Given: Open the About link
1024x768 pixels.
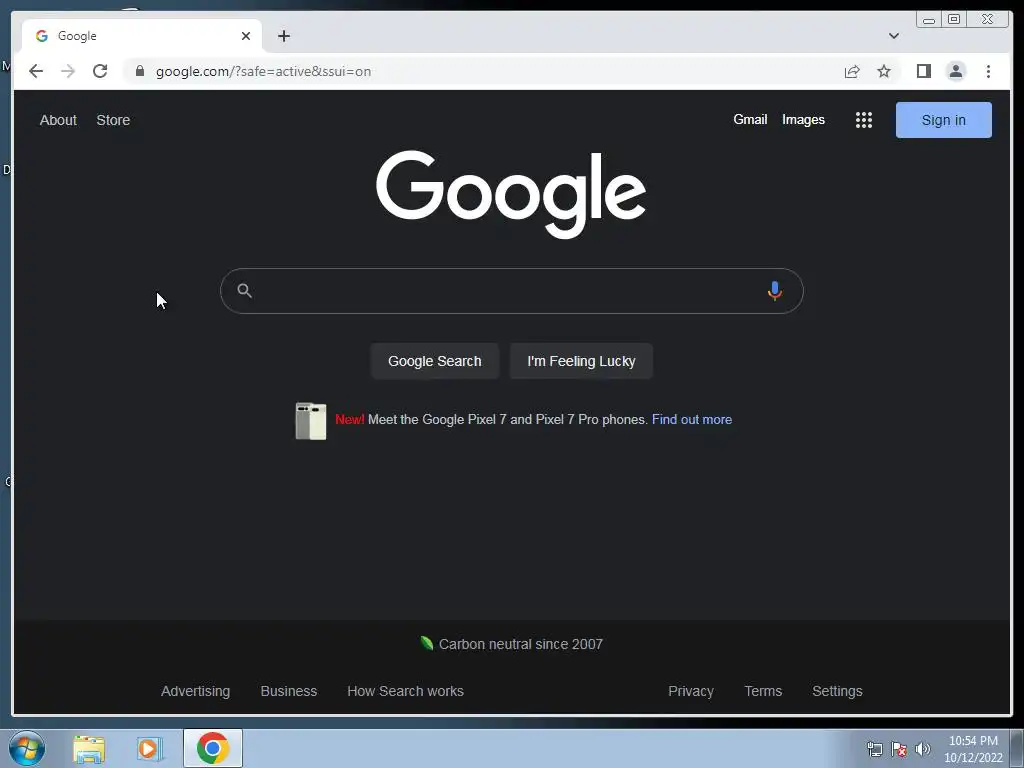Looking at the screenshot, I should pos(58,120).
